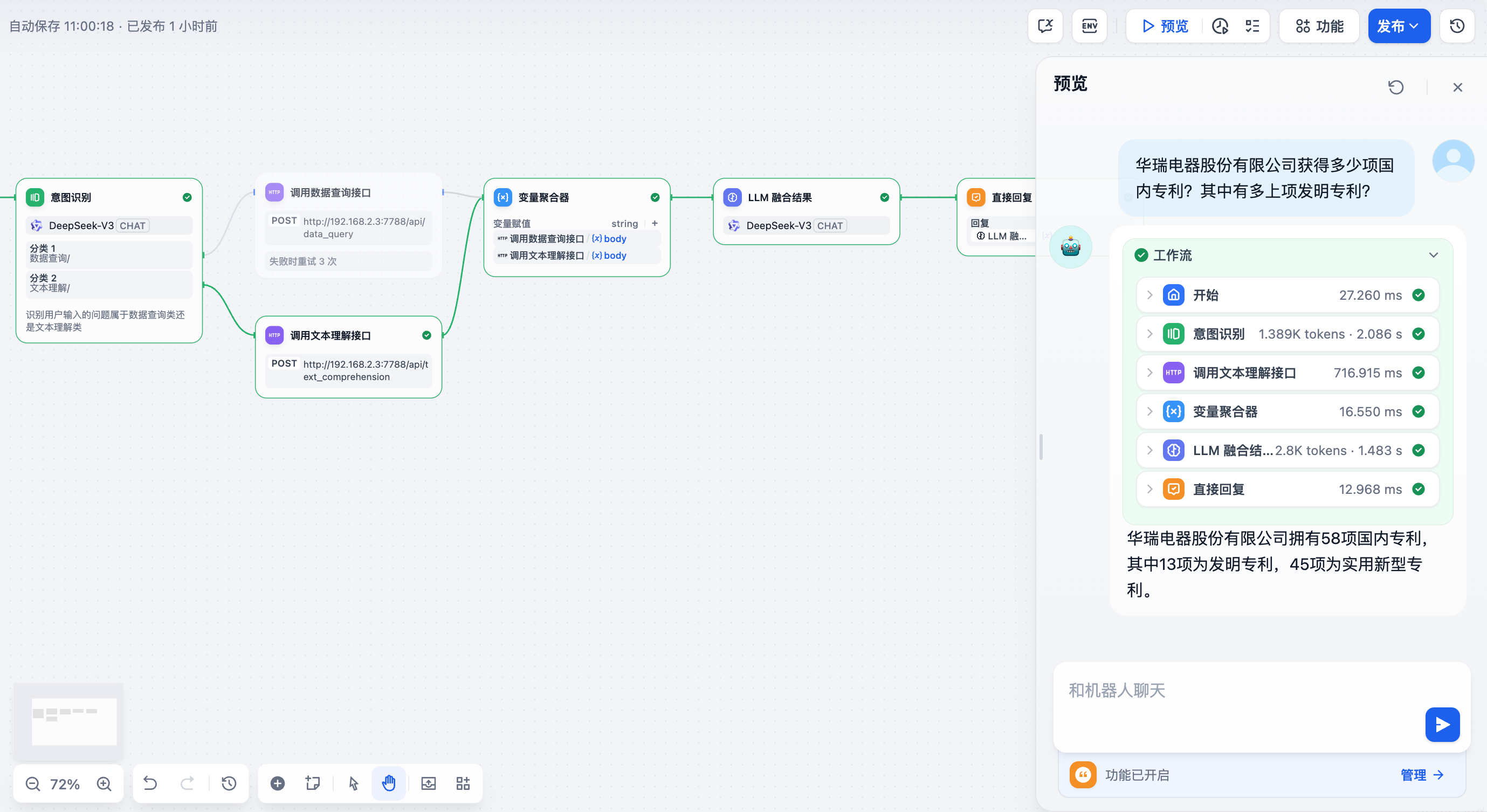Toggle the checklist panel icon
Image resolution: width=1487 pixels, height=812 pixels.
tap(1252, 26)
